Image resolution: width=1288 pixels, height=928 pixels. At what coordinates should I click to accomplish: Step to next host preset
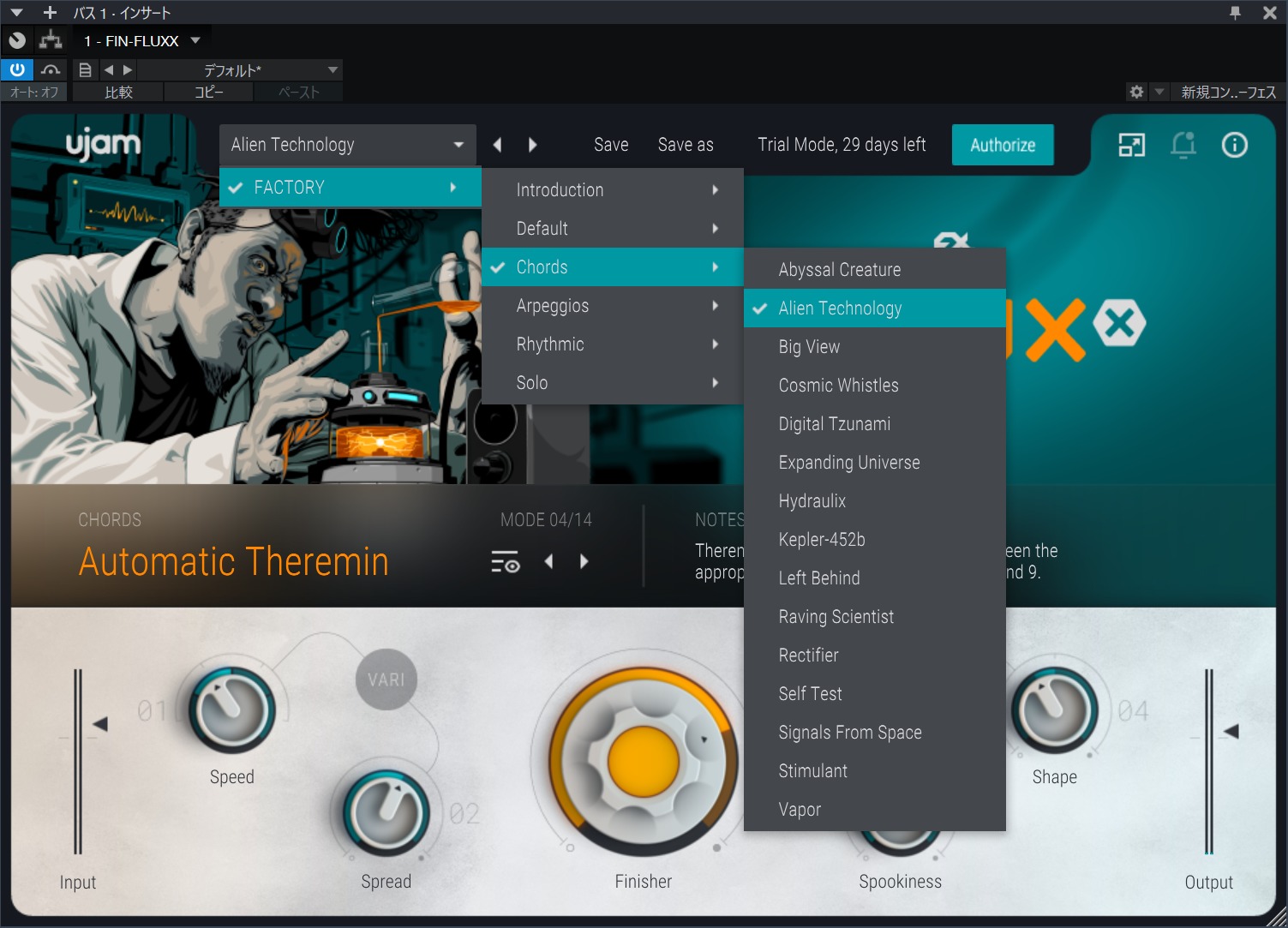(x=128, y=69)
